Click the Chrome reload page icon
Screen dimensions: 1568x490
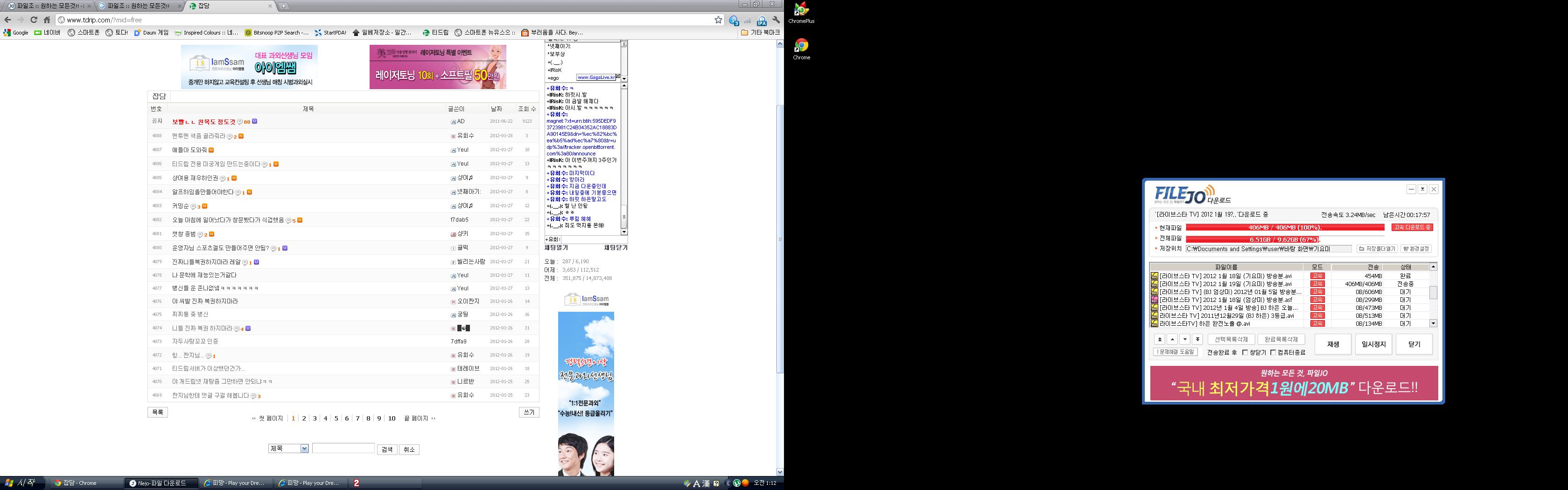(34, 20)
